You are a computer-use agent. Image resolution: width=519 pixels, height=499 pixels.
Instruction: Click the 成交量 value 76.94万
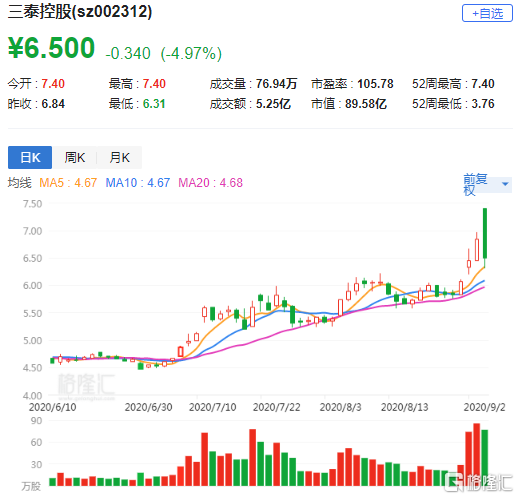(276, 84)
